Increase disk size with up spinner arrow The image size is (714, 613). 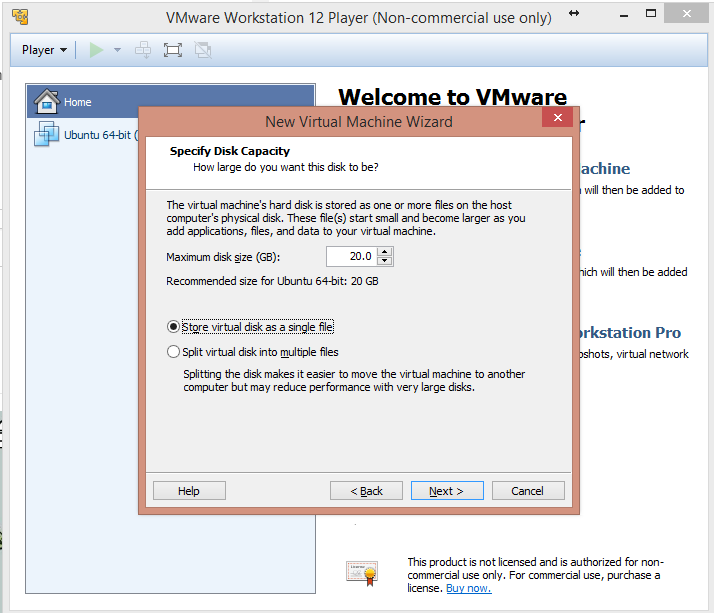[x=385, y=251]
